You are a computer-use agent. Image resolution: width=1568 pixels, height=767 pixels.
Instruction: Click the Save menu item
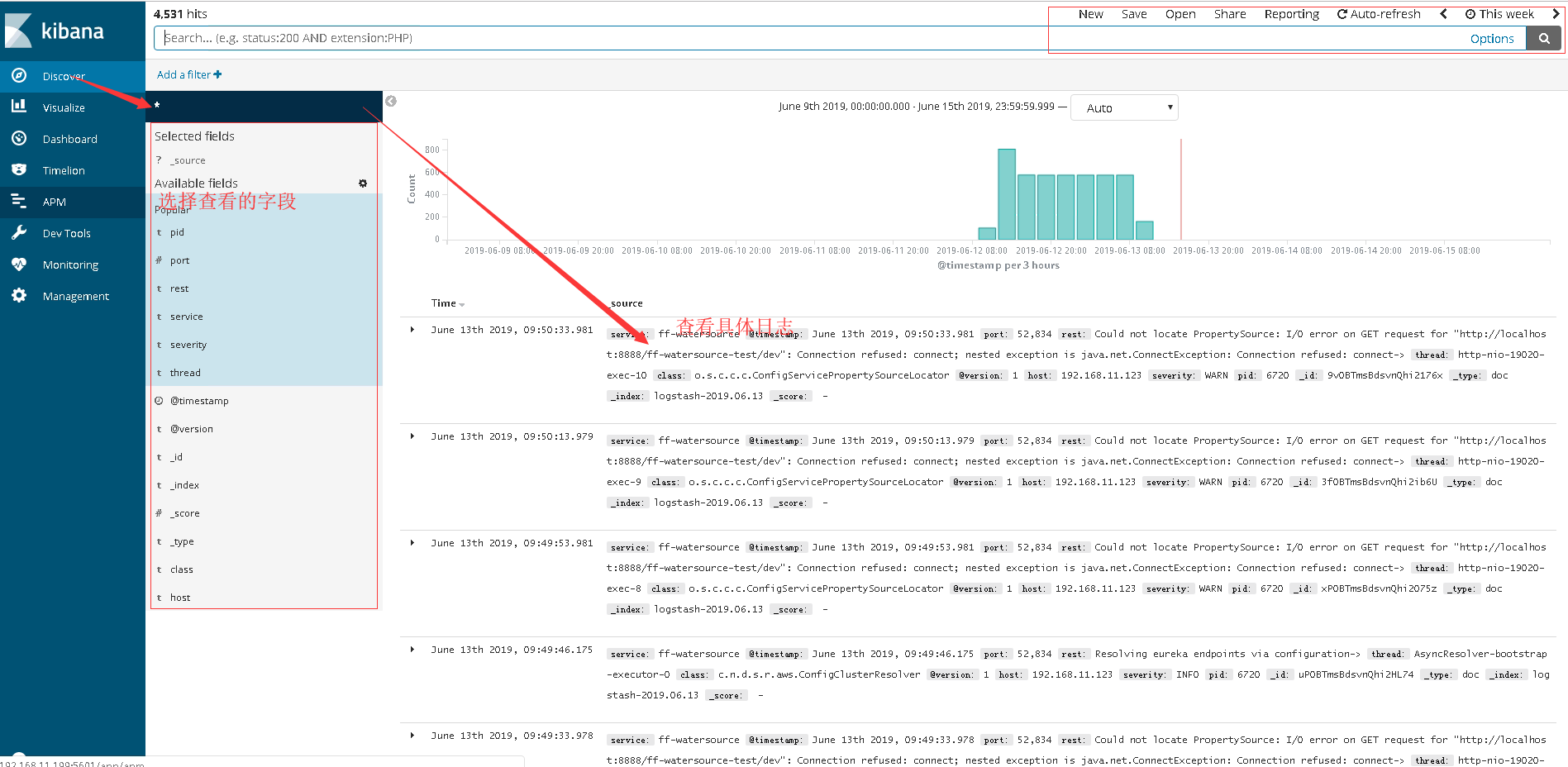click(x=1134, y=14)
